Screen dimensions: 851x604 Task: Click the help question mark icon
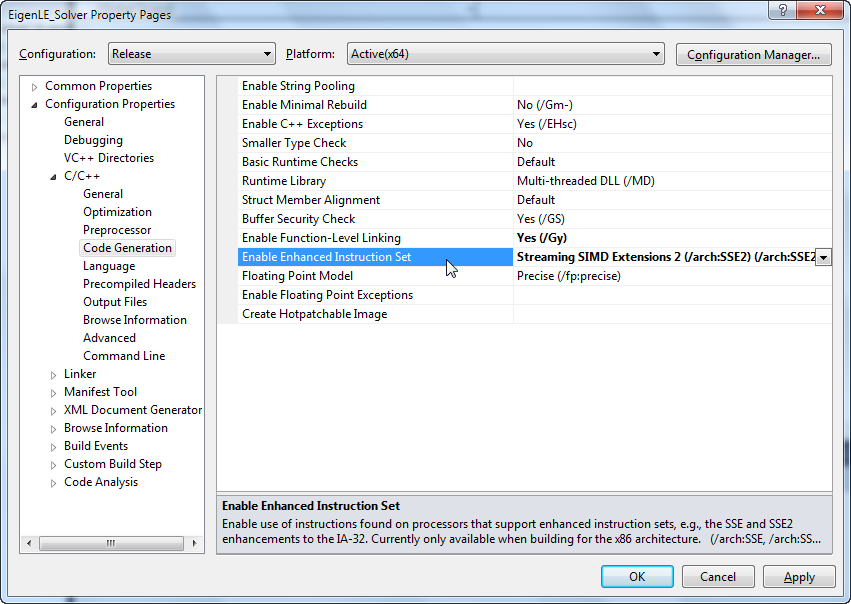coord(782,13)
